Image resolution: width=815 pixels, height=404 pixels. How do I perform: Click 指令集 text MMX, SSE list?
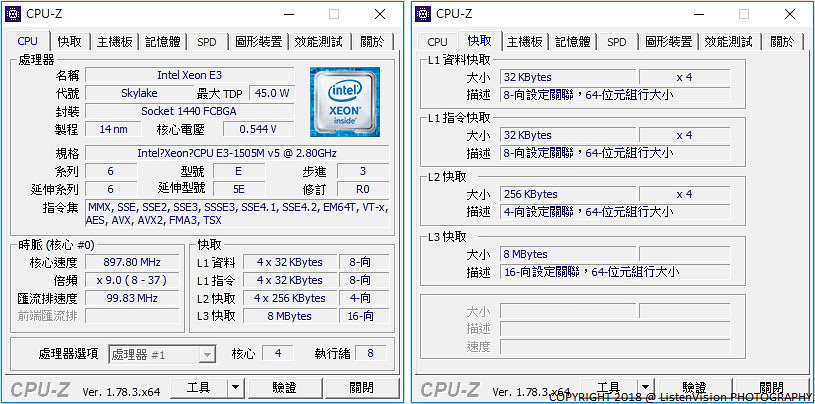coord(237,214)
